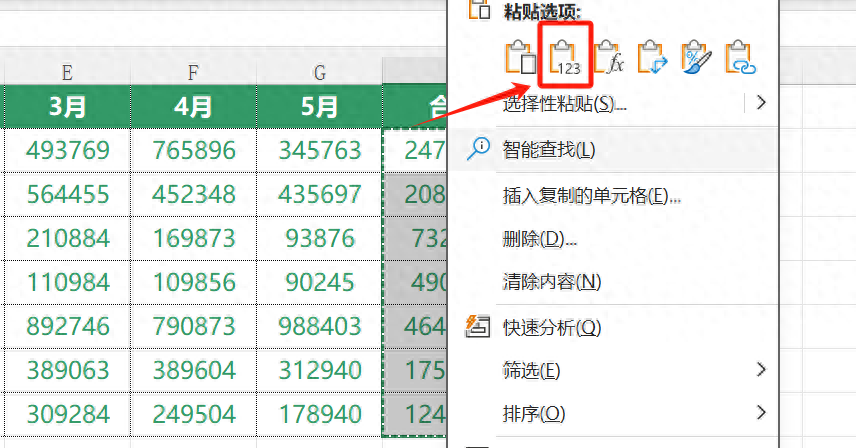Select cell with value 765896
The image size is (856, 448).
[x=193, y=151]
